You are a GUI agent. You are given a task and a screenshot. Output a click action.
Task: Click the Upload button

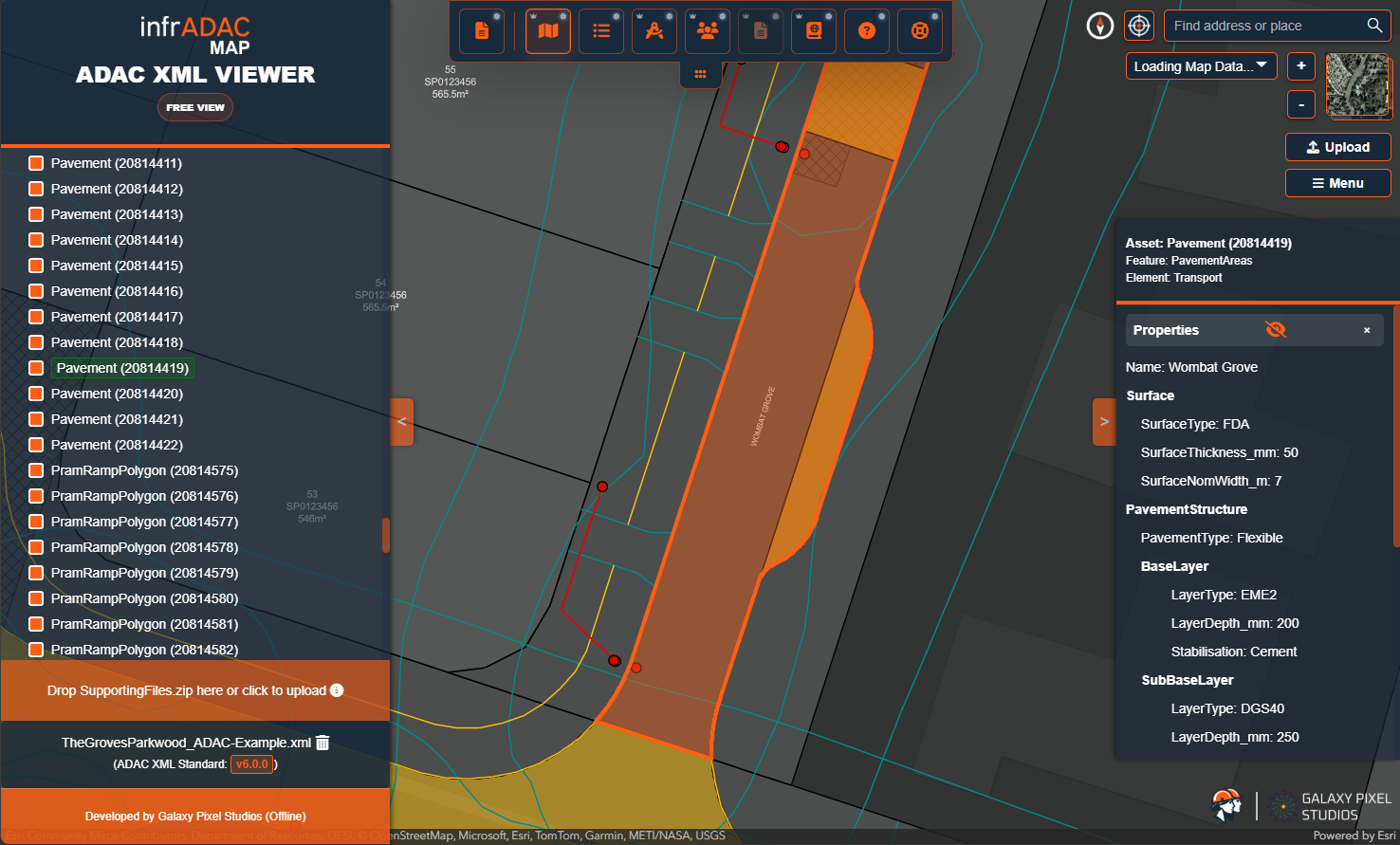click(1338, 147)
